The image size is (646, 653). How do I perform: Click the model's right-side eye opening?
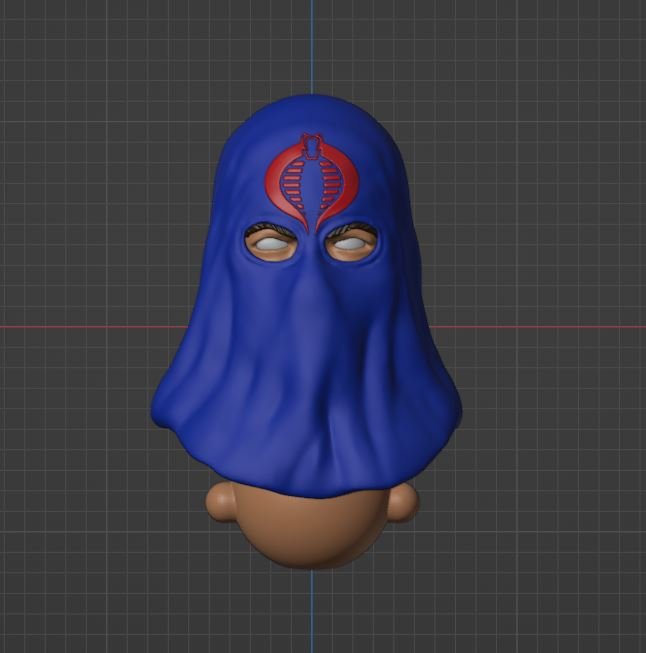(351, 242)
